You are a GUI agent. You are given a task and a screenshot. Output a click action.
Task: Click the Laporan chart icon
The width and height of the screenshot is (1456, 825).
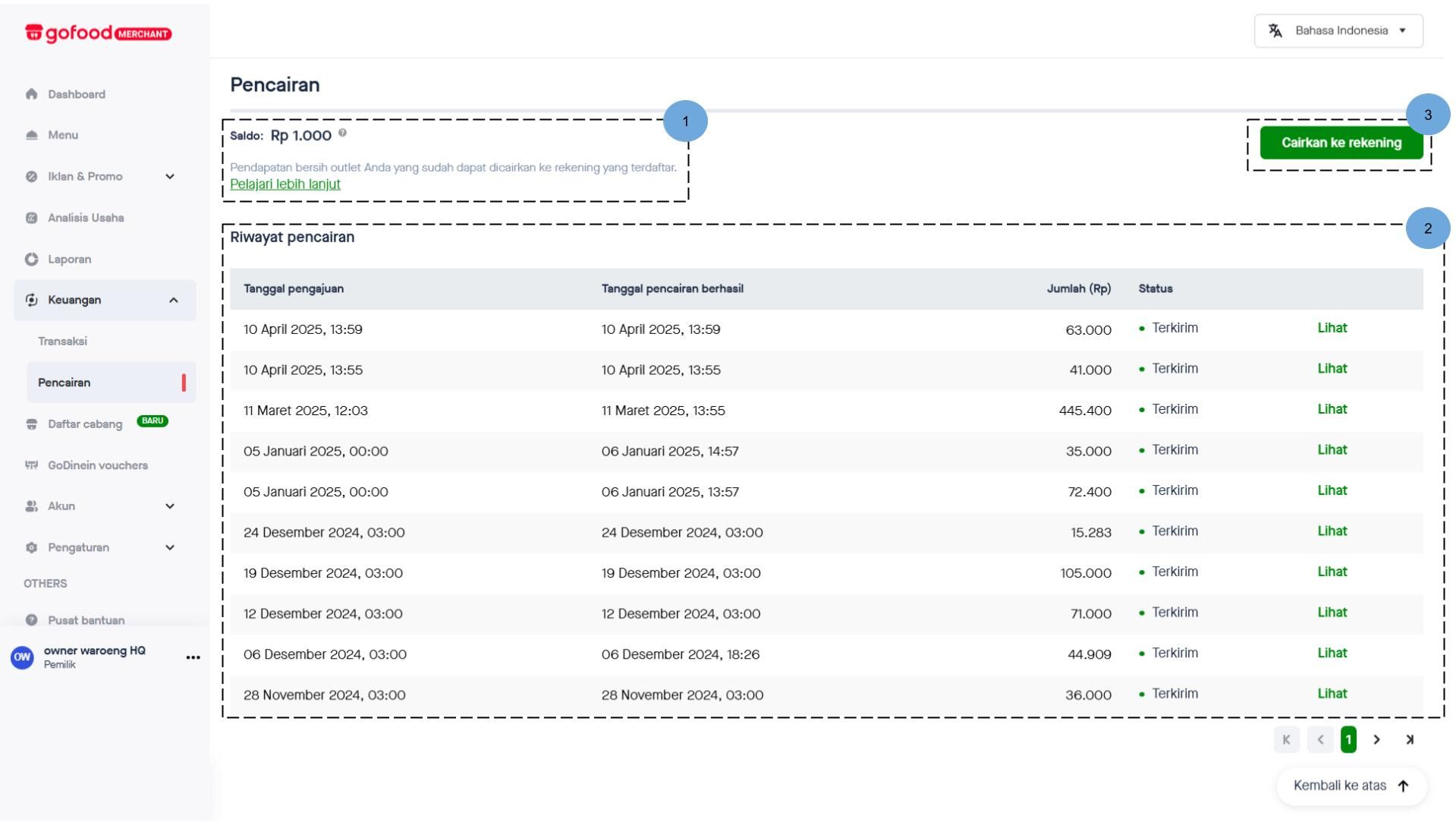pos(31,260)
